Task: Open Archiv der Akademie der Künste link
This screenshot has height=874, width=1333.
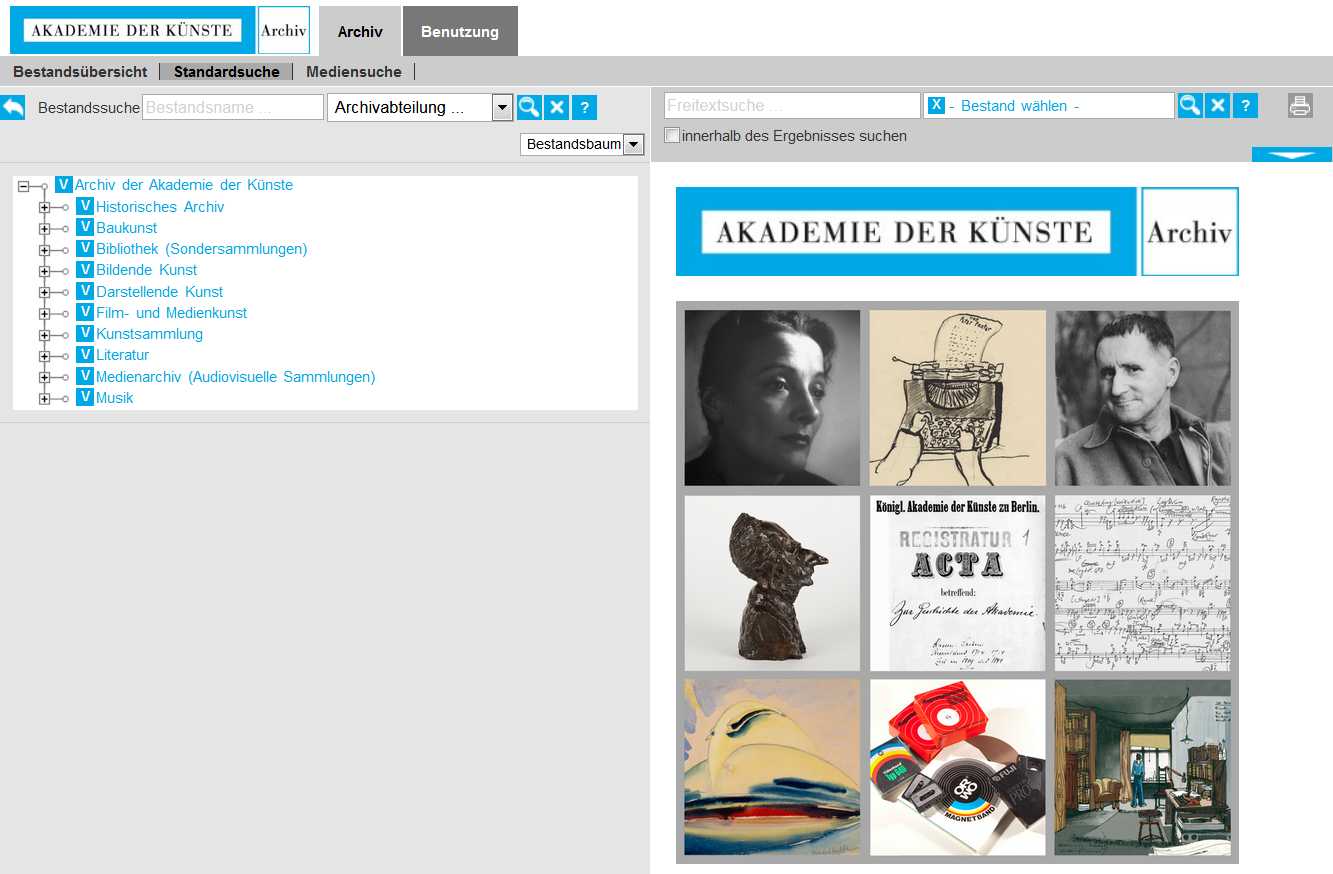Action: tap(184, 185)
